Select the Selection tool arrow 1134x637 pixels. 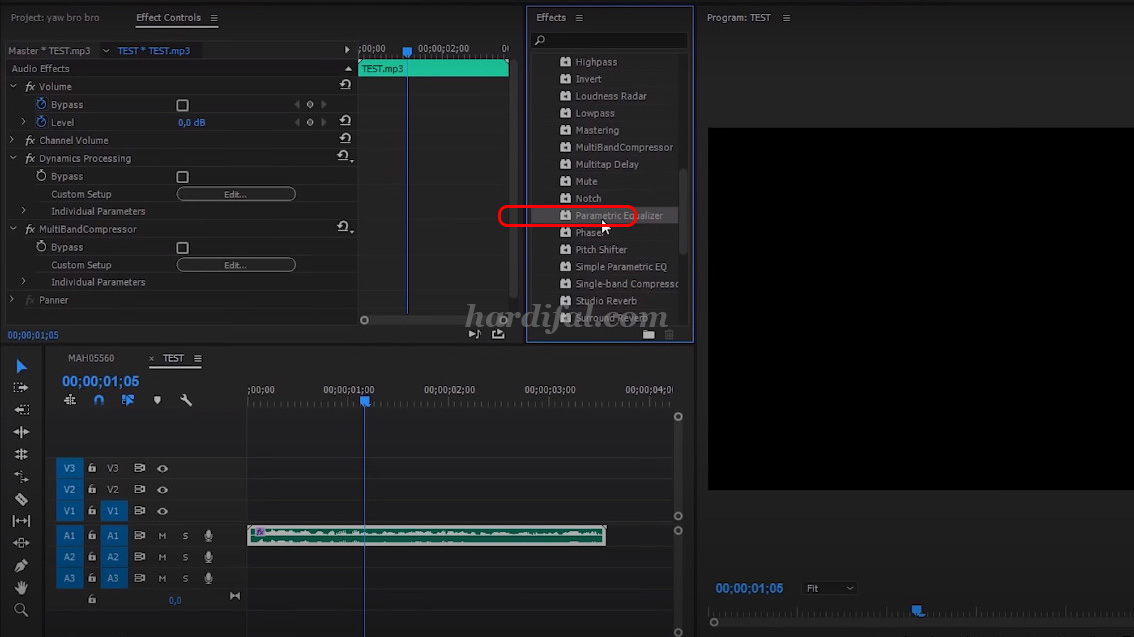tap(21, 367)
